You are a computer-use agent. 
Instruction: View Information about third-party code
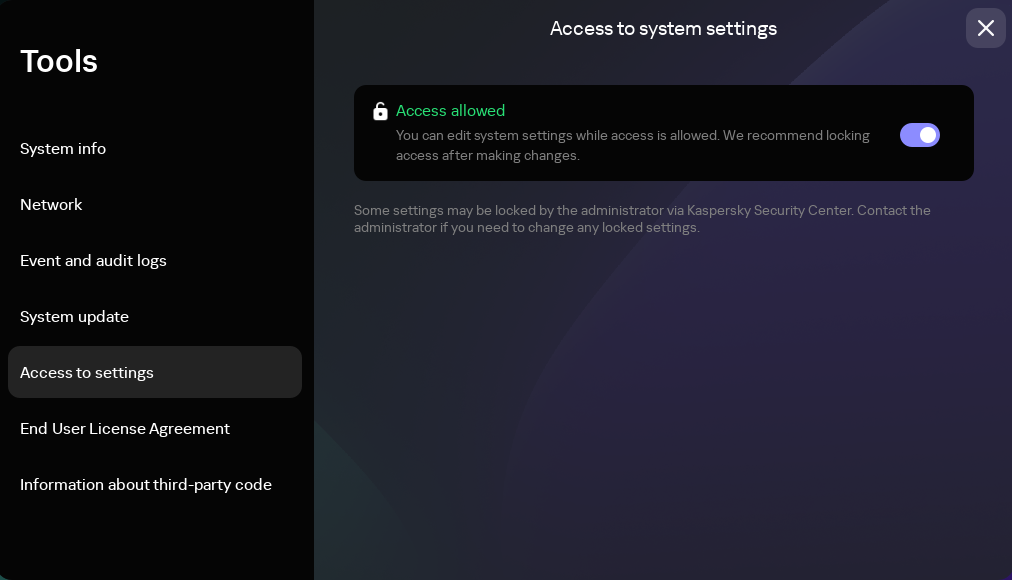click(146, 484)
